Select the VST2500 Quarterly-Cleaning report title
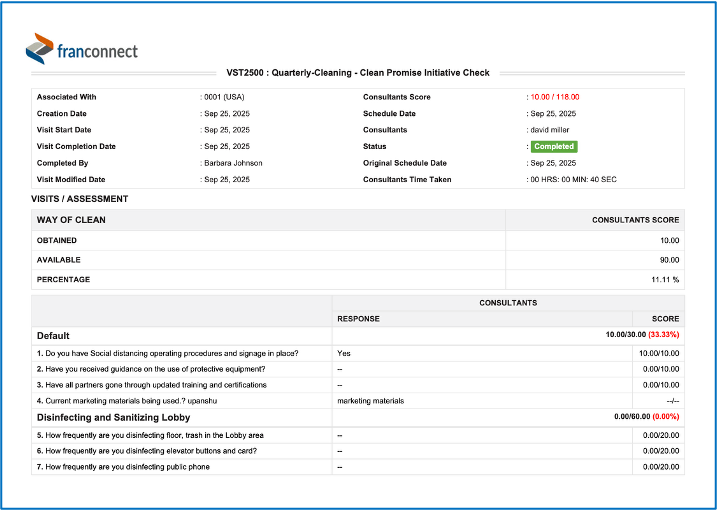This screenshot has width=718, height=510. pos(358,73)
